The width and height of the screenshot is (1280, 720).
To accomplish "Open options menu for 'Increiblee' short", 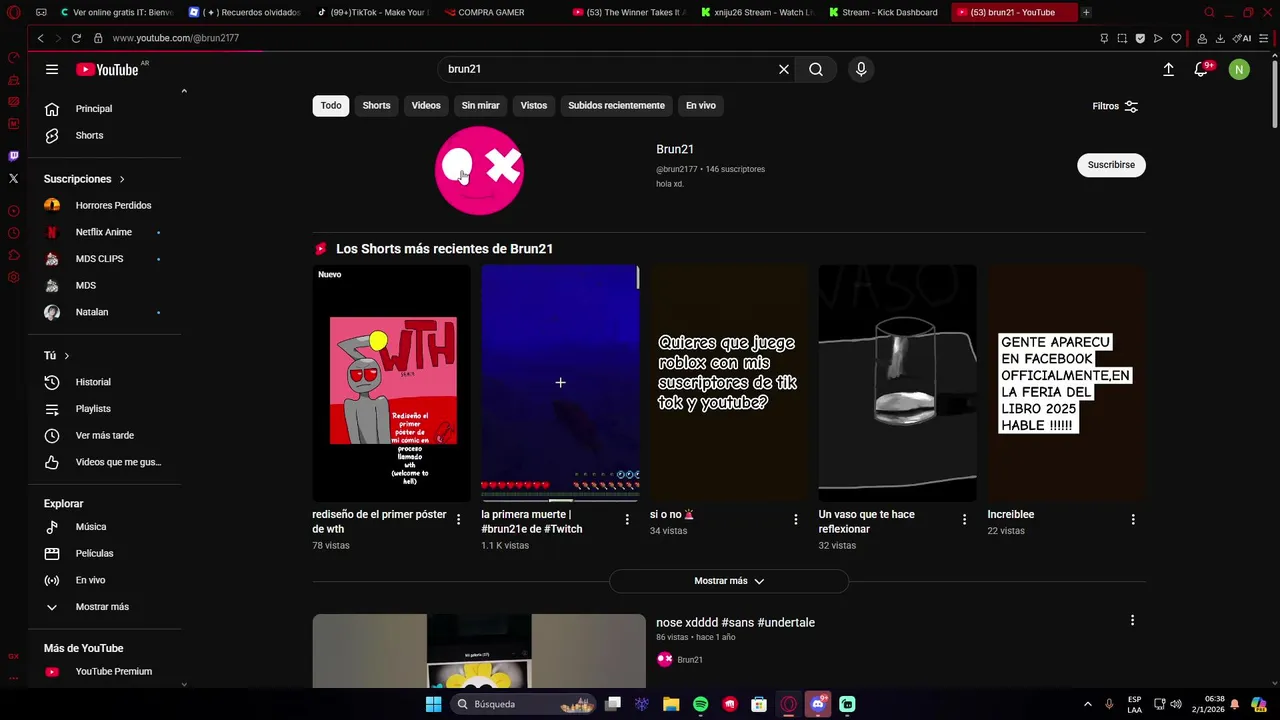I will click(1133, 519).
